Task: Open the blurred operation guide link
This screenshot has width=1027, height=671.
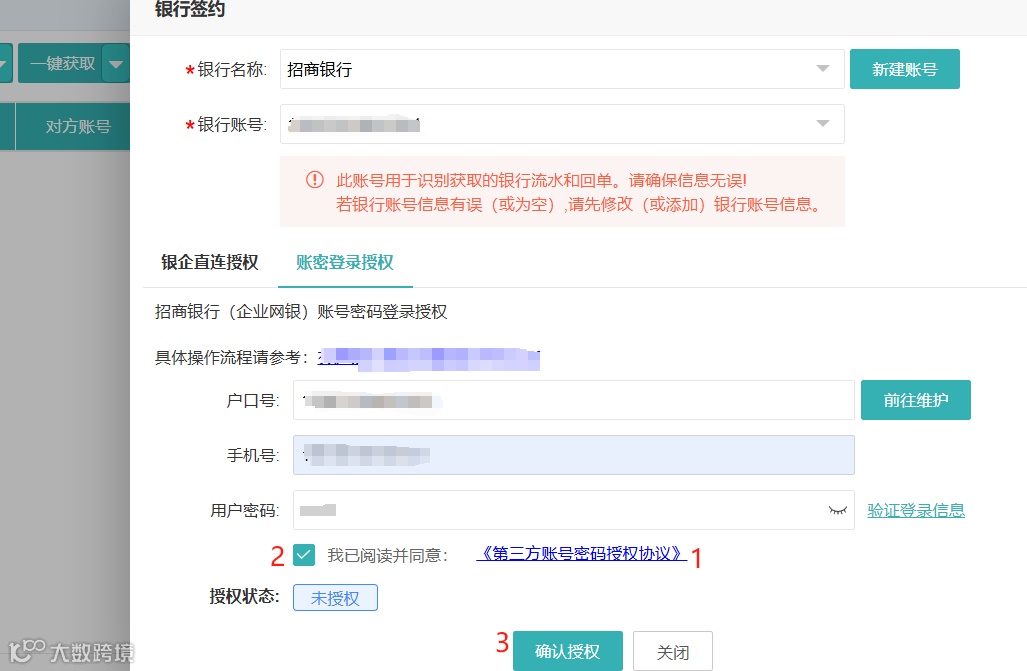Action: point(428,358)
